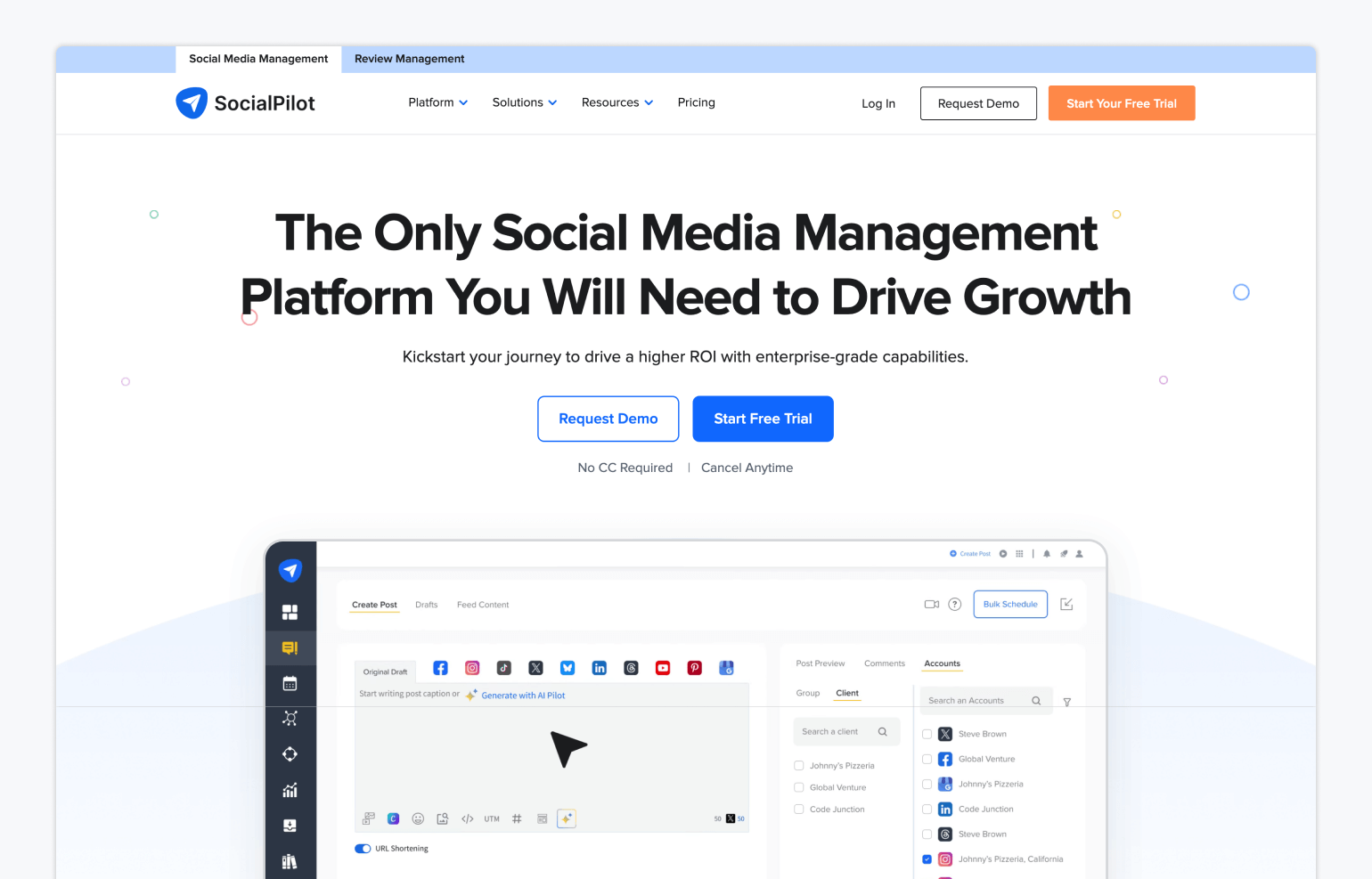This screenshot has width=1372, height=879.
Task: Switch to the Post Preview tab
Action: point(821,663)
